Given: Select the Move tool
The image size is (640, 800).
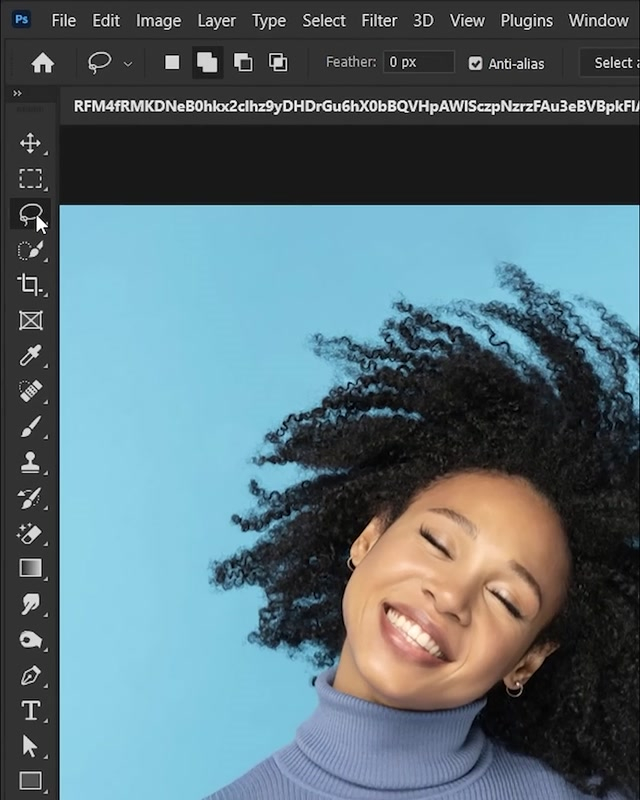Looking at the screenshot, I should pos(30,143).
